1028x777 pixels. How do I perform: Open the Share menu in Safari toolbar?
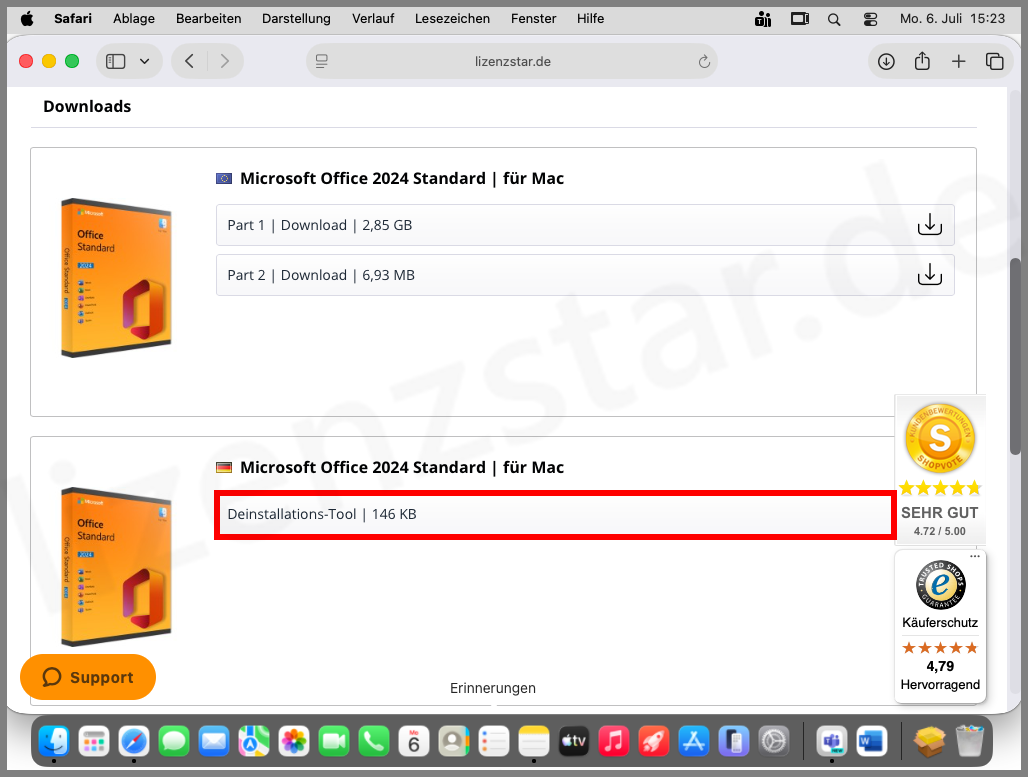coord(922,61)
